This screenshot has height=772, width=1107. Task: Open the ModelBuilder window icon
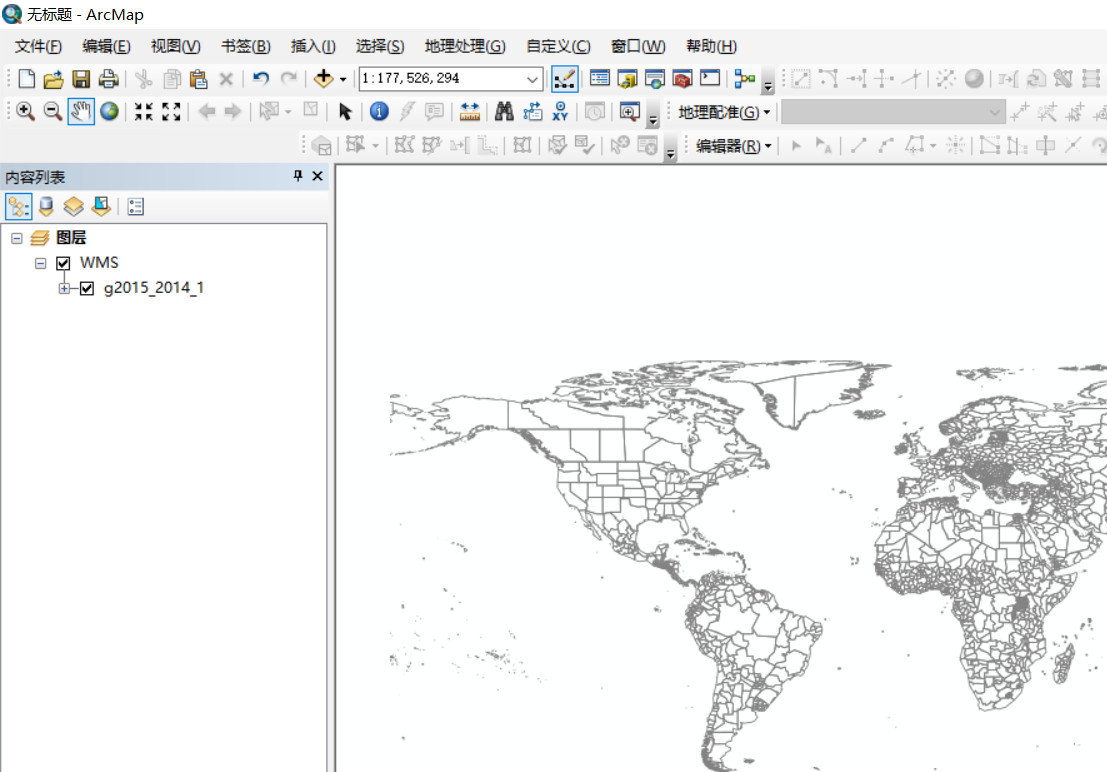pyautogui.click(x=744, y=78)
